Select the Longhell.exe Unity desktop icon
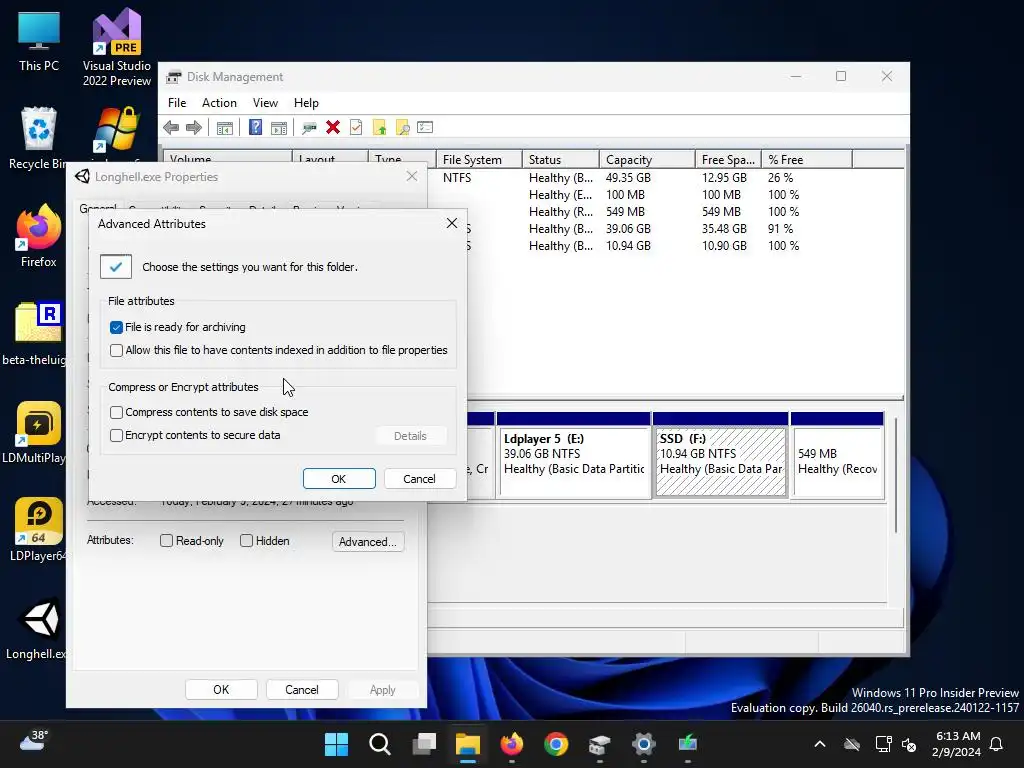This screenshot has width=1024, height=768. tap(37, 628)
